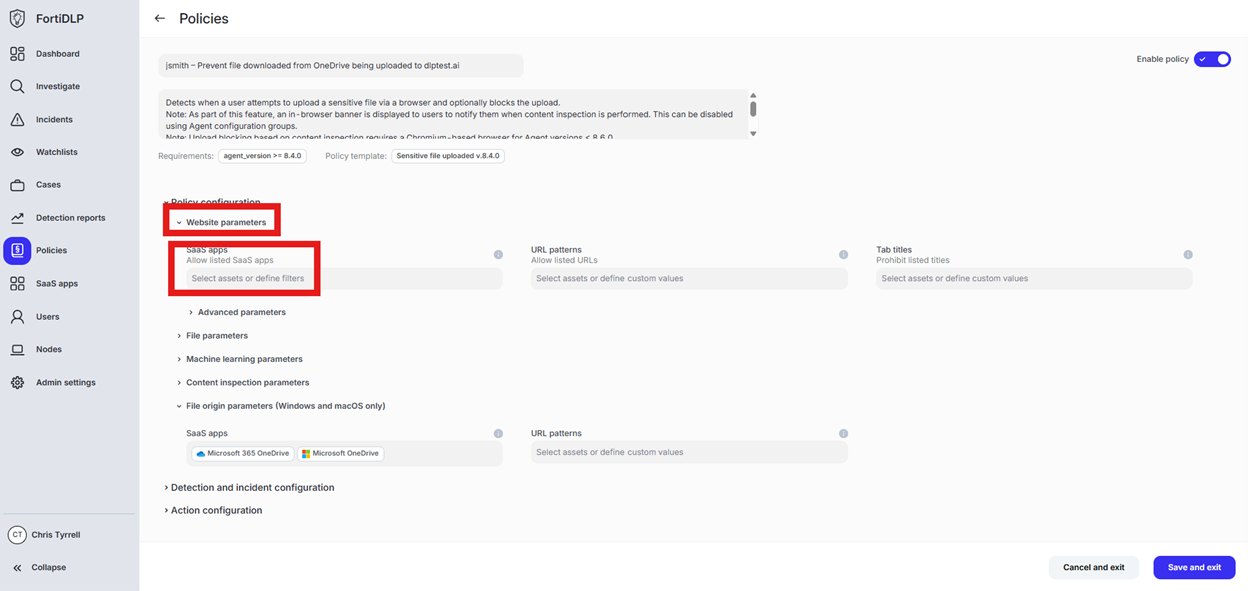Click the Allow listed SaaS apps field
Image resolution: width=1248 pixels, height=591 pixels.
(x=344, y=279)
